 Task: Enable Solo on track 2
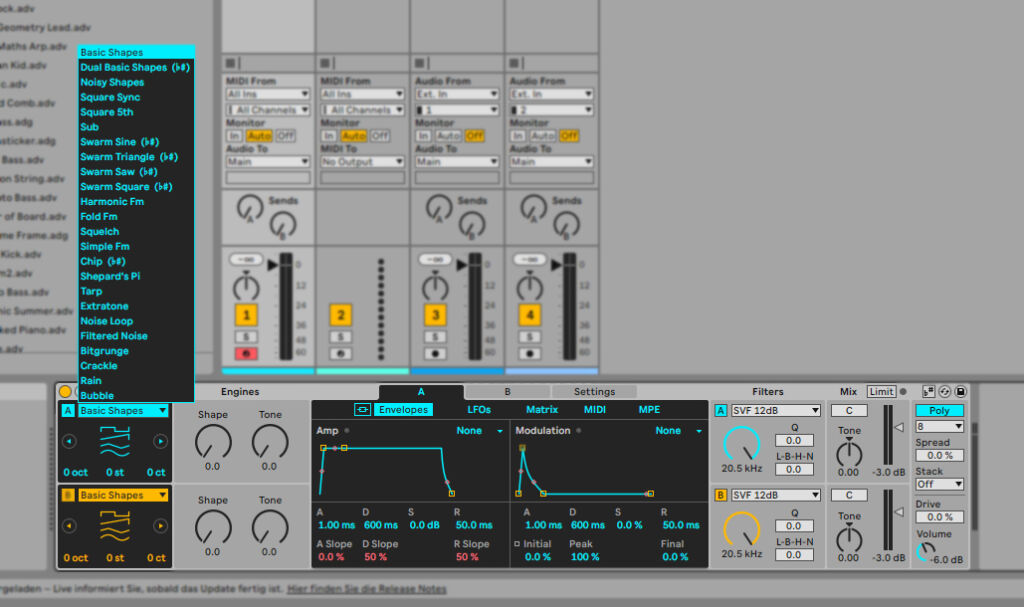click(x=340, y=338)
